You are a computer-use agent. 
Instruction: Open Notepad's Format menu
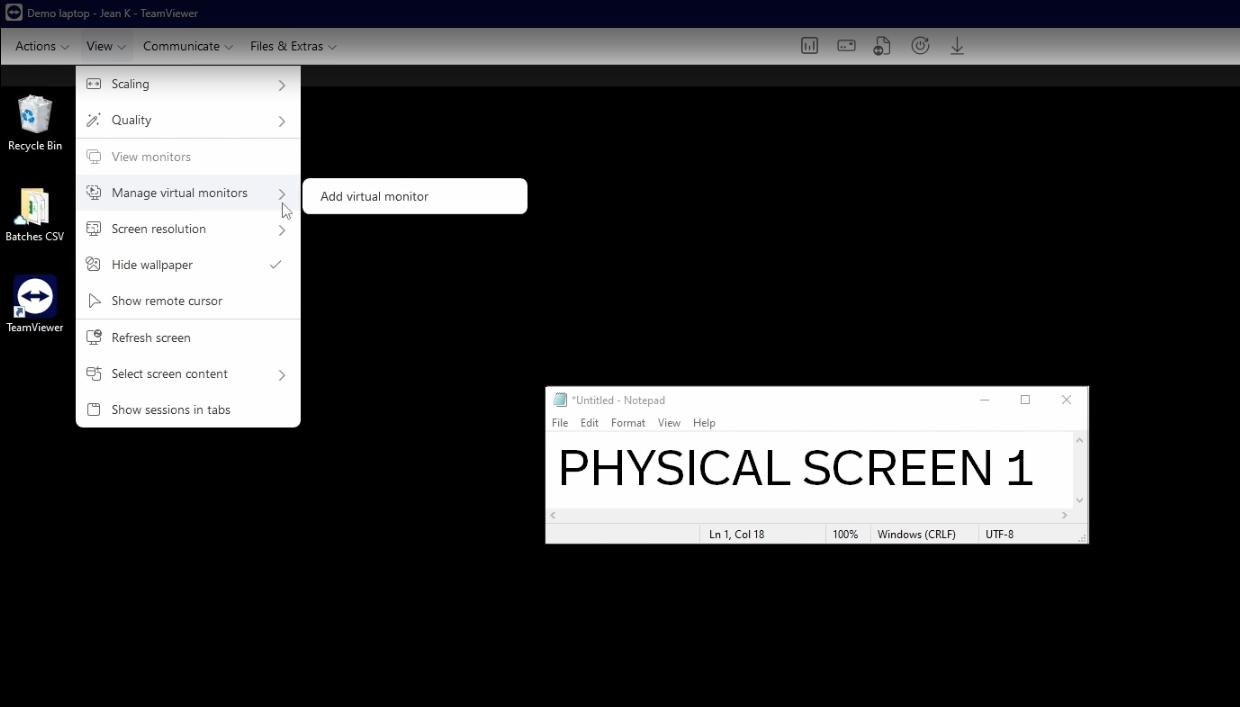tap(628, 423)
